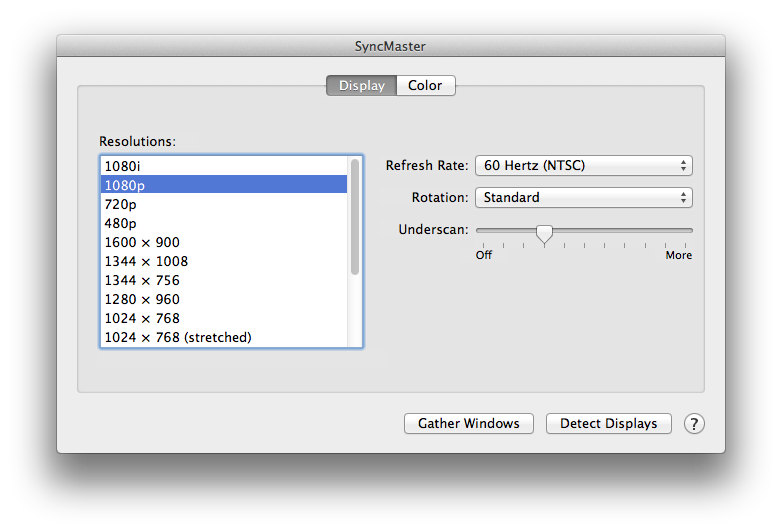Choose 1344 × 756 resolution
The image size is (782, 532).
224,280
